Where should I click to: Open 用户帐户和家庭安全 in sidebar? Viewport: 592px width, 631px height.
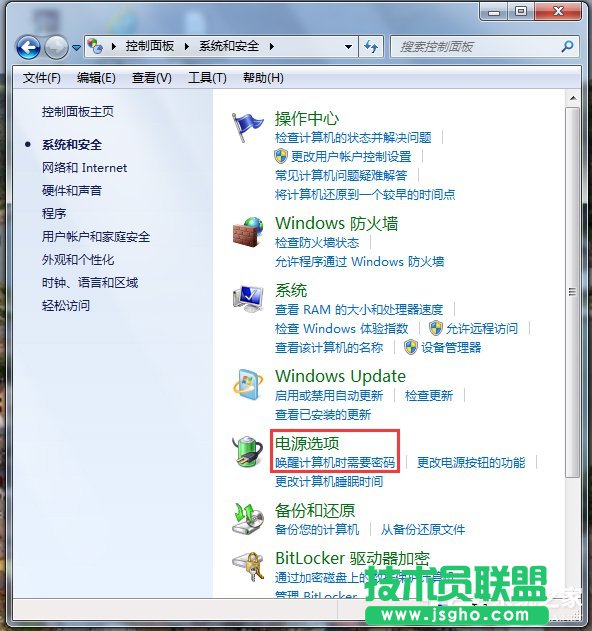click(x=96, y=236)
